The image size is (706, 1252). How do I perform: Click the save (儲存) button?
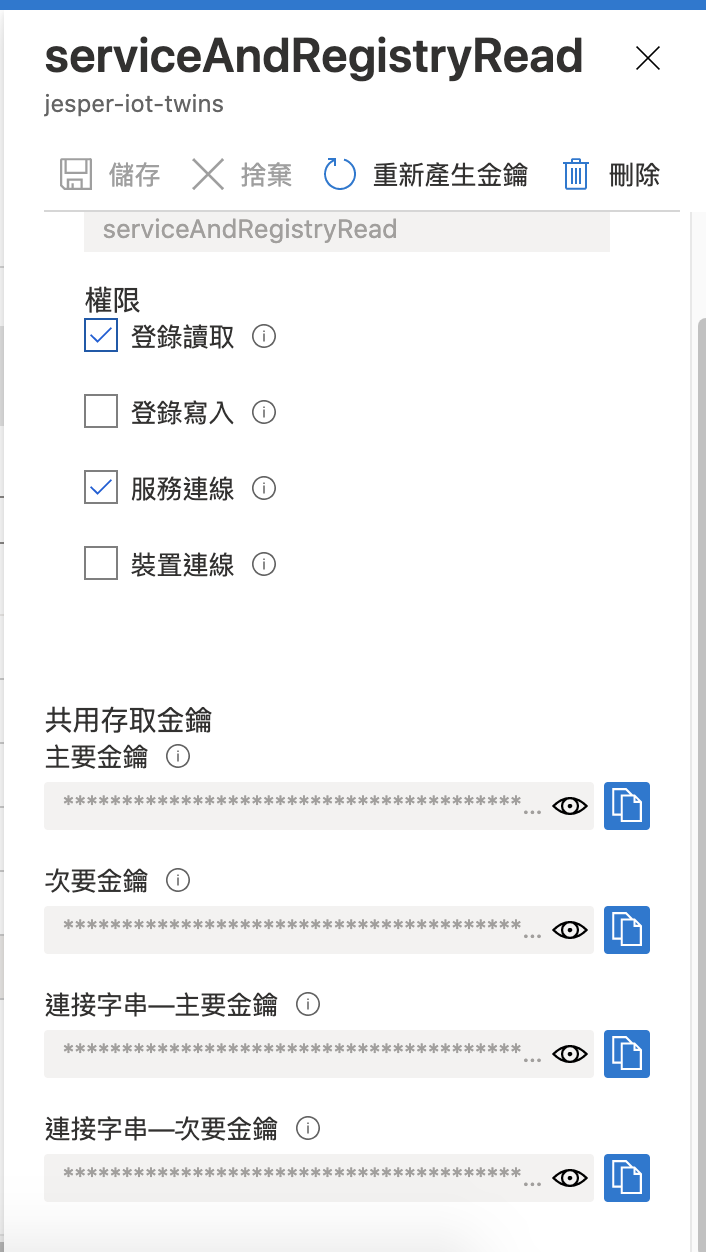point(110,175)
